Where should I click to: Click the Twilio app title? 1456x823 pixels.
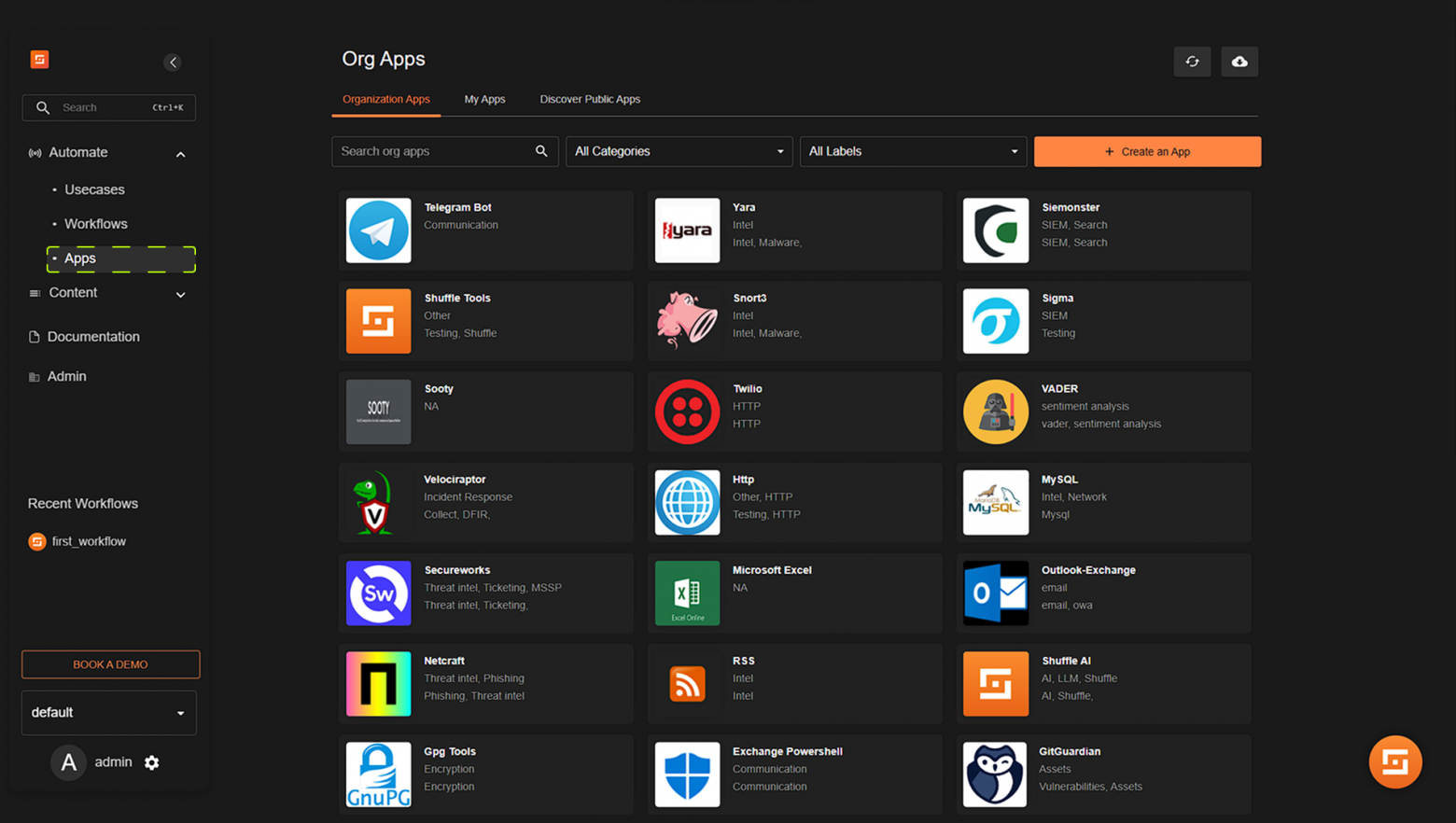click(748, 388)
